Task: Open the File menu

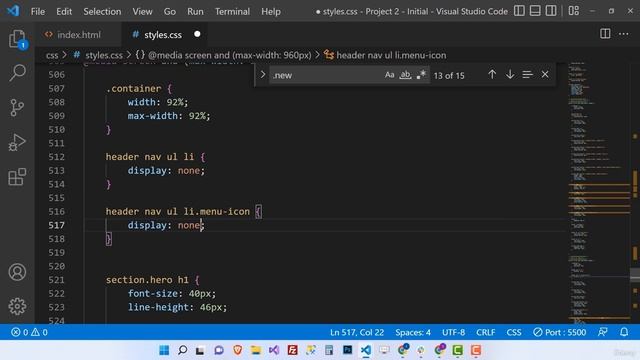Action: [38, 11]
